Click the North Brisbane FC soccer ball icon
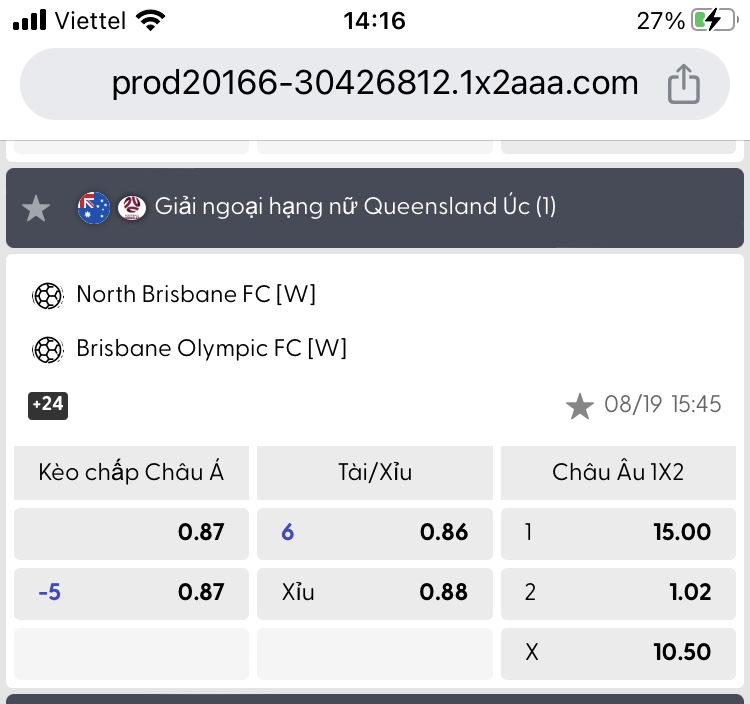 point(48,296)
